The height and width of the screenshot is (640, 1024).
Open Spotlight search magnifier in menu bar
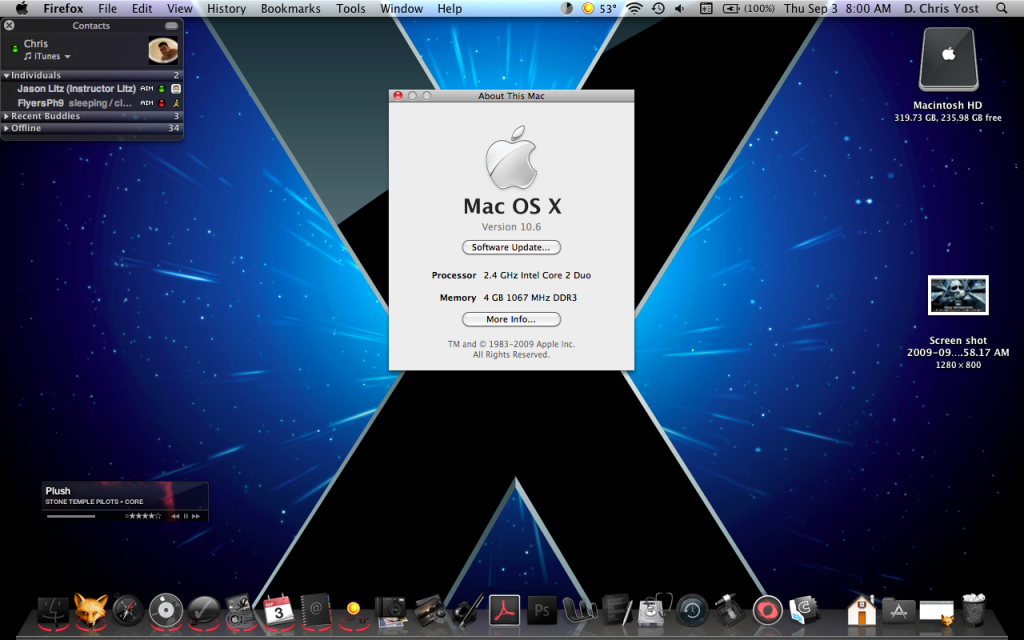tap(1001, 8)
